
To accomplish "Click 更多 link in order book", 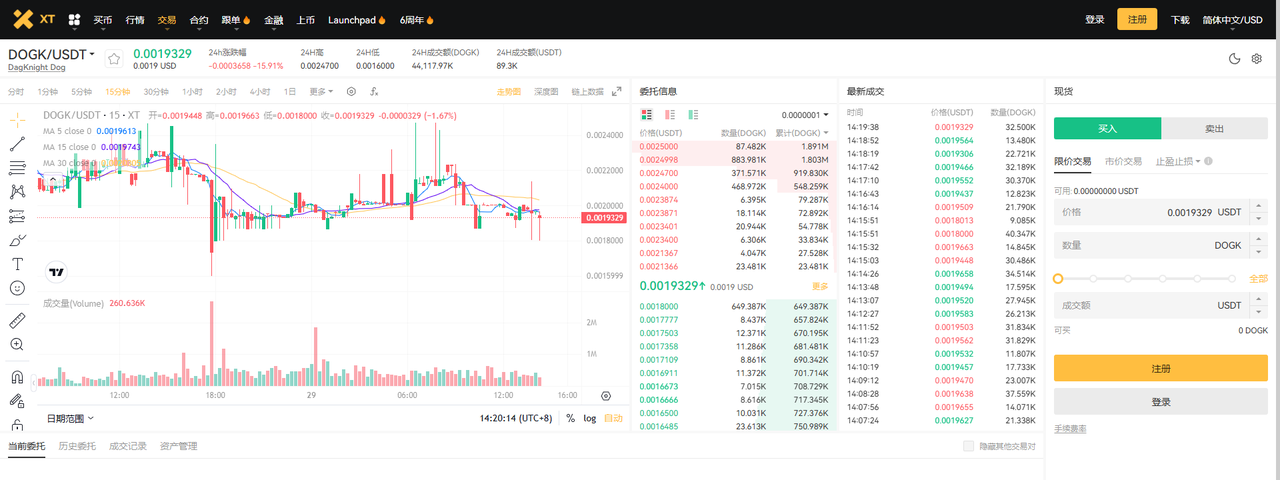I will tap(820, 286).
